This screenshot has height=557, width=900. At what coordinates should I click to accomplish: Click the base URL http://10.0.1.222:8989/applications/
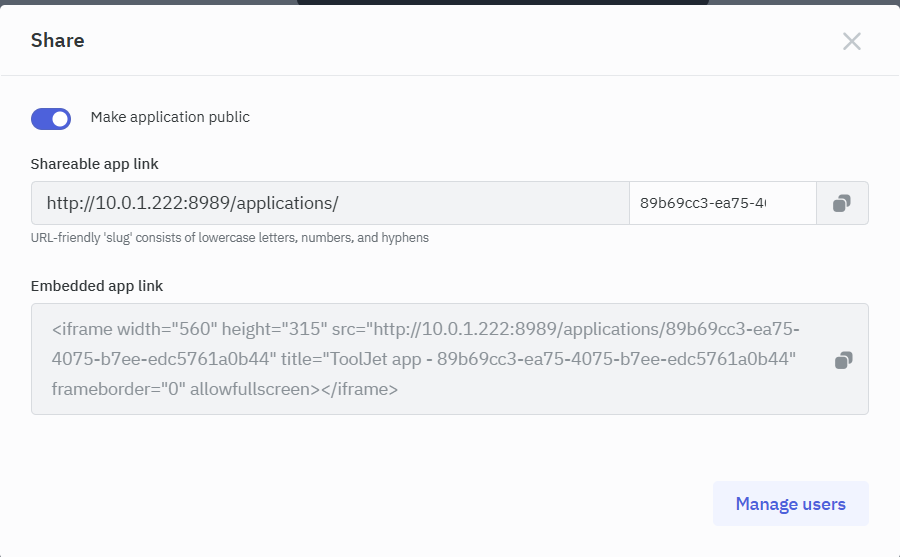(192, 203)
